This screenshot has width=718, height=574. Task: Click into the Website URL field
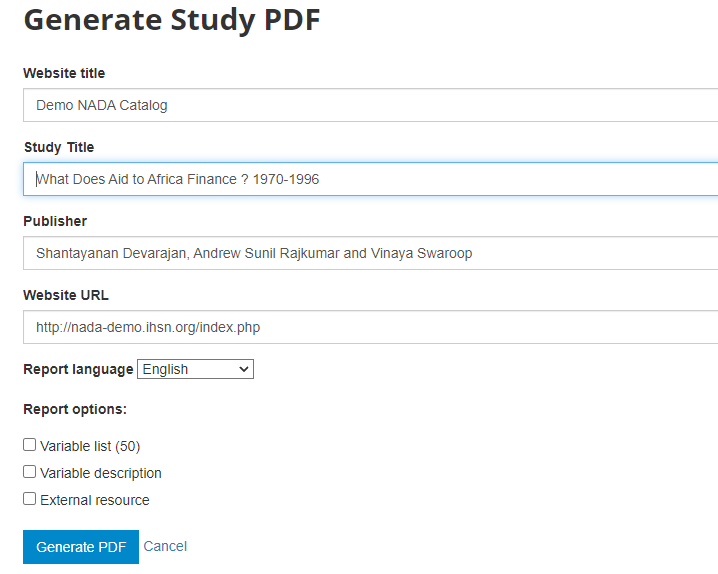coord(370,327)
